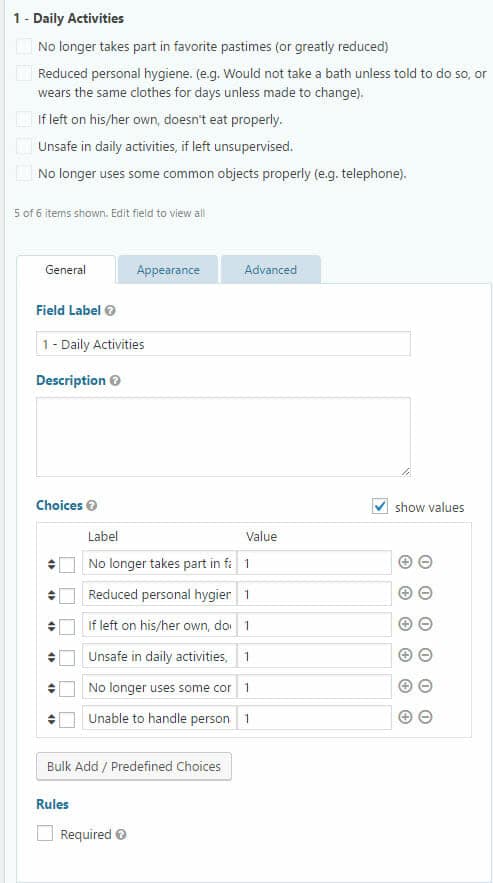Switch to the Appearance tab
This screenshot has width=493, height=883.
[168, 270]
